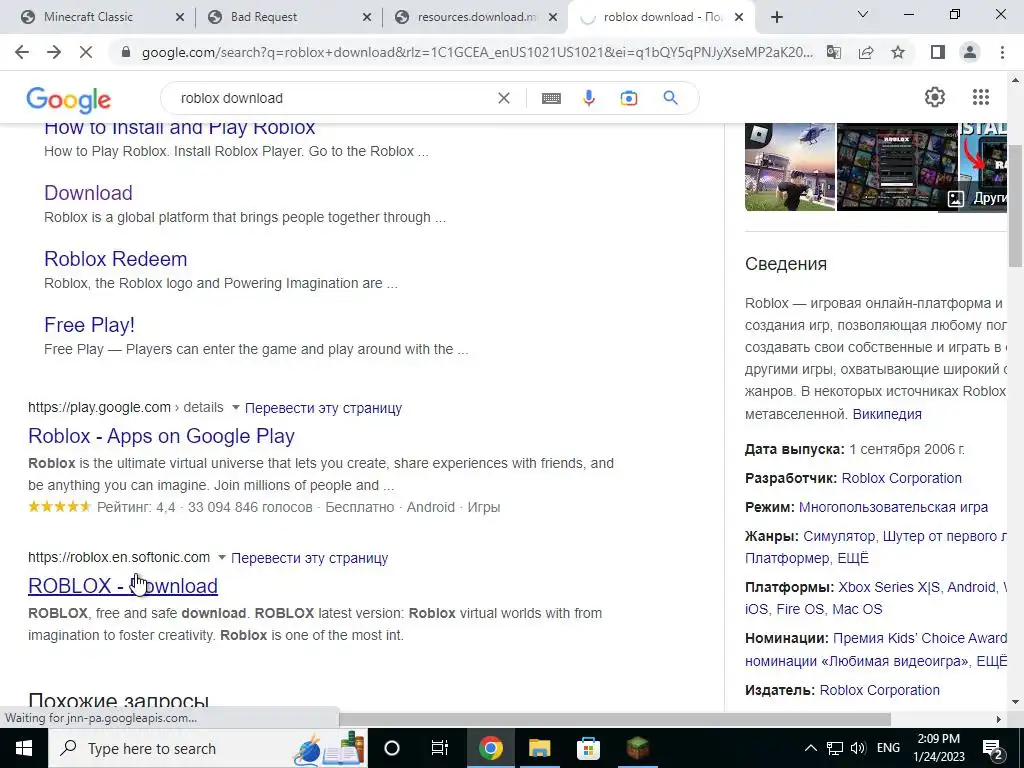The height and width of the screenshot is (768, 1024).
Task: Open Microsoft Store from taskbar
Action: (588, 748)
